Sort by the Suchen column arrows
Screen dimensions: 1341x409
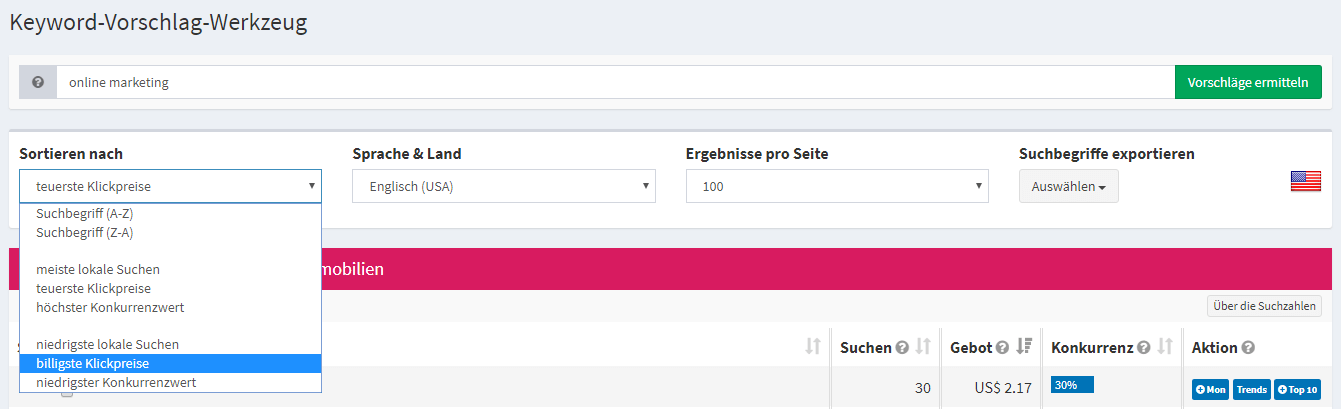pyautogui.click(x=923, y=347)
